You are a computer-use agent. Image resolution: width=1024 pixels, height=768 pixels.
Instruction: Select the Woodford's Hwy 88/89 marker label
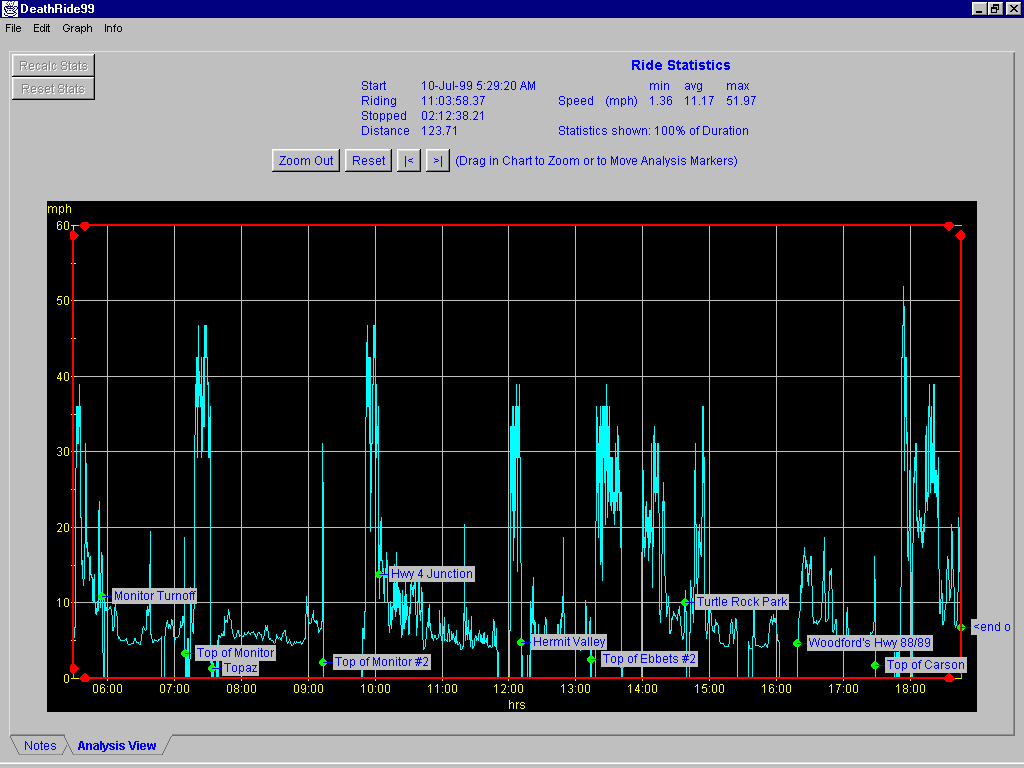coord(869,643)
